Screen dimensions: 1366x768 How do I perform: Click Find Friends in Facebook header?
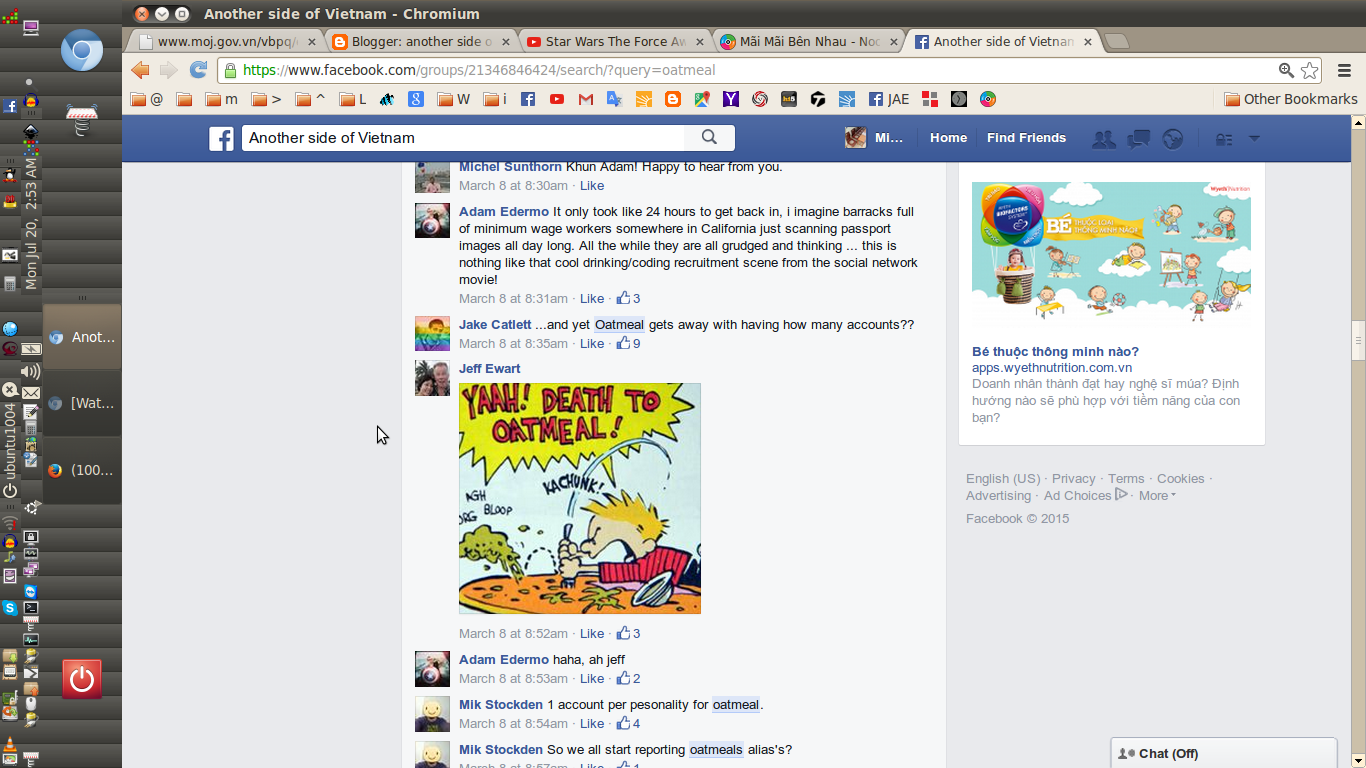point(1026,138)
